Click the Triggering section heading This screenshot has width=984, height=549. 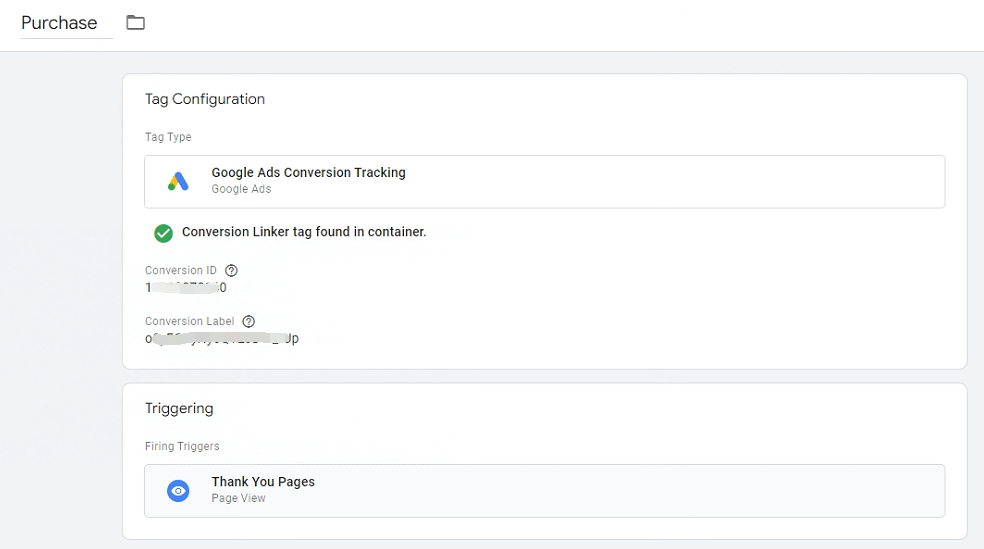pyautogui.click(x=179, y=408)
